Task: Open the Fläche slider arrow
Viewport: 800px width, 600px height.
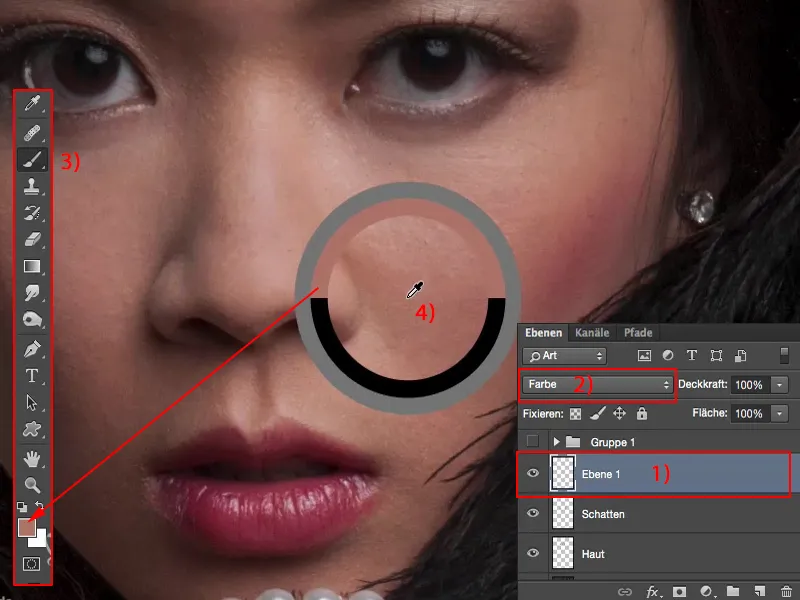Action: (x=780, y=413)
